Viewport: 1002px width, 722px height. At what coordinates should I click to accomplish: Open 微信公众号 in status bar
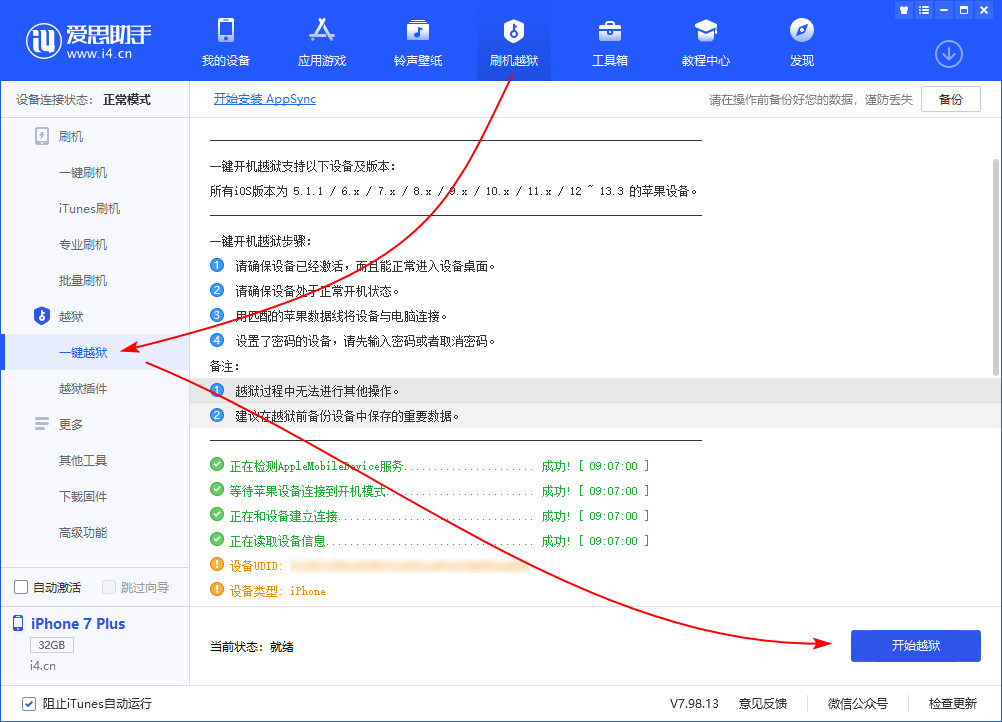tap(858, 703)
